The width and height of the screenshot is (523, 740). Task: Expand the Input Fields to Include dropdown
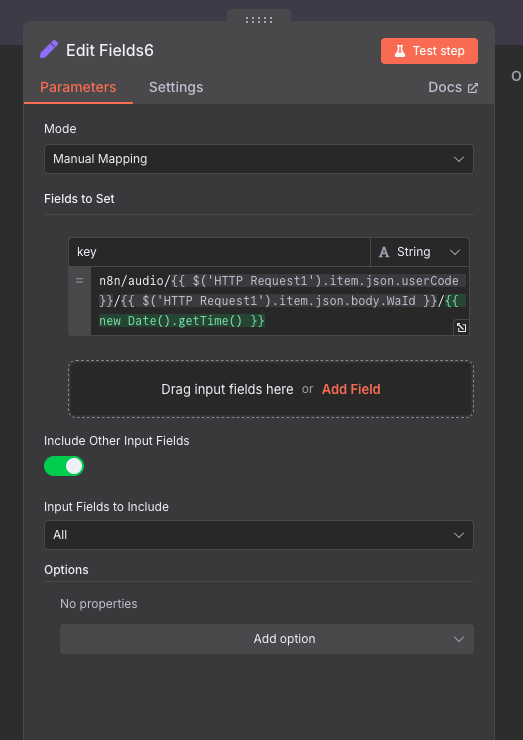[259, 535]
